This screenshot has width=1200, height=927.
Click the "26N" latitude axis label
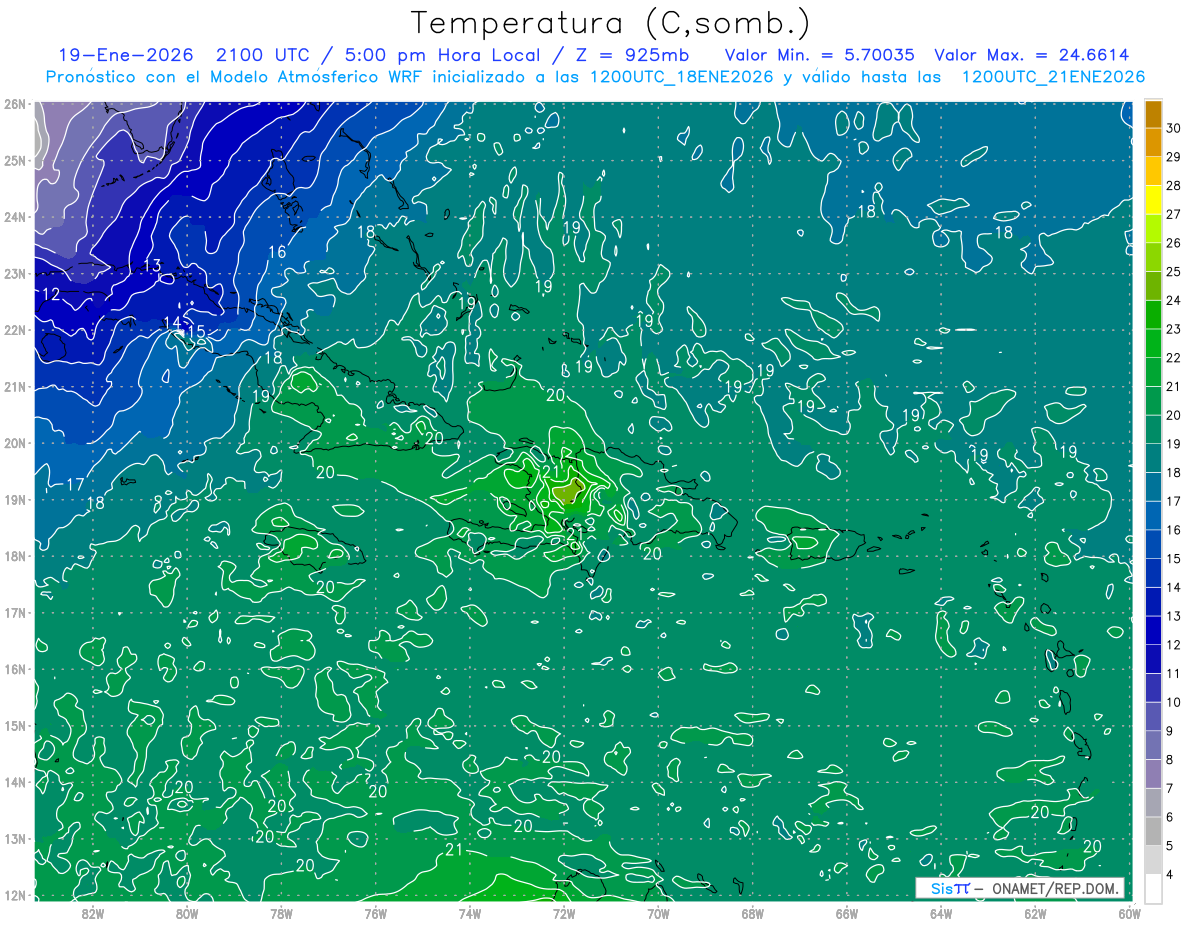pyautogui.click(x=14, y=104)
